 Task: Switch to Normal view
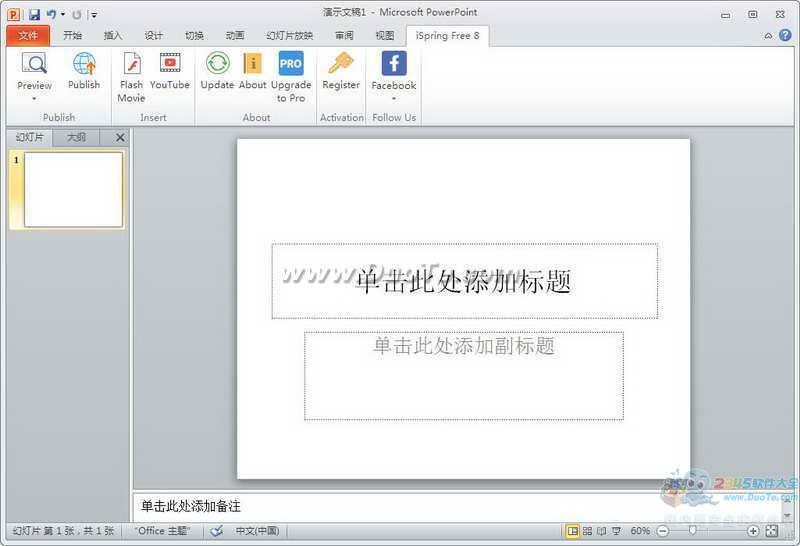[573, 531]
